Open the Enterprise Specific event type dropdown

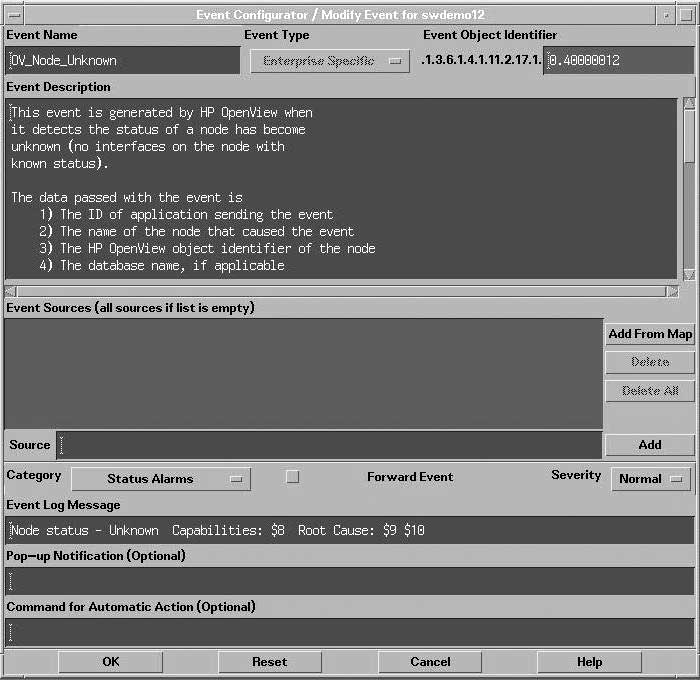(x=330, y=61)
